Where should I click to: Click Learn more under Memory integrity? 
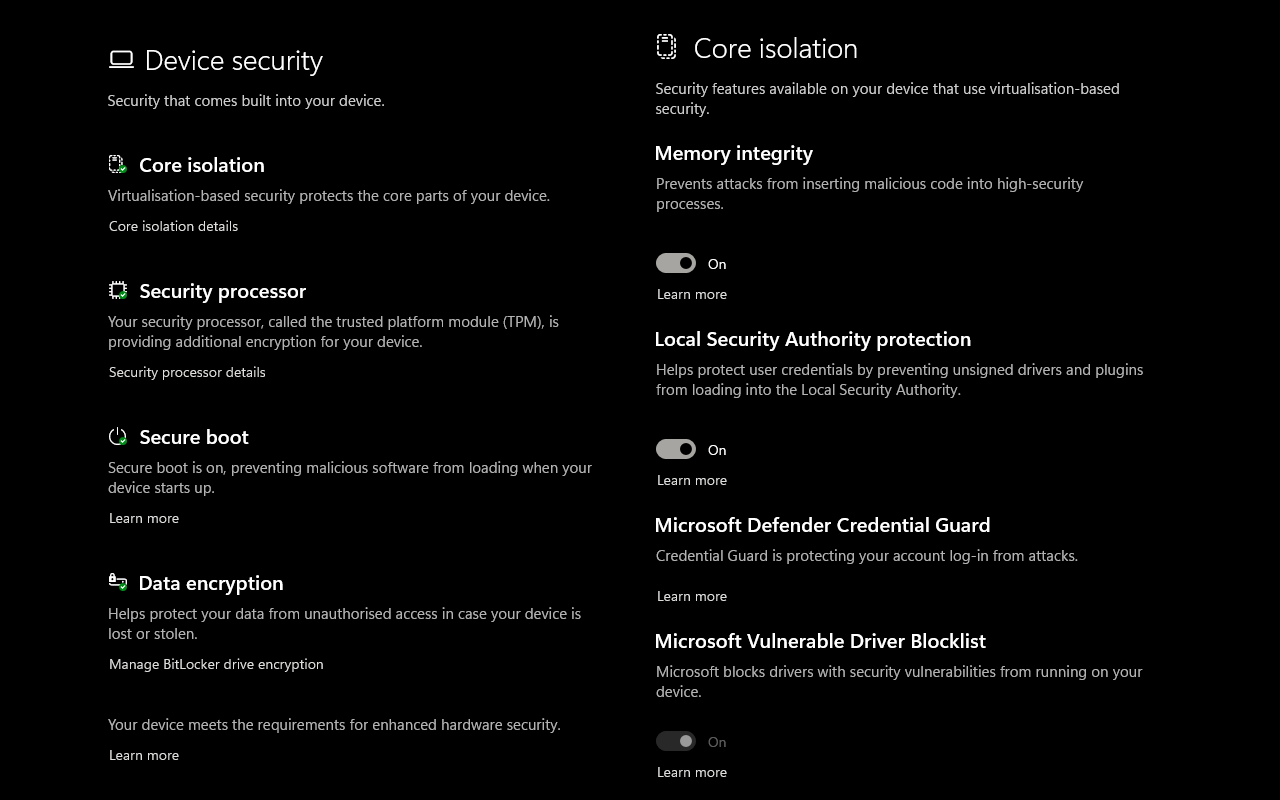coord(692,294)
